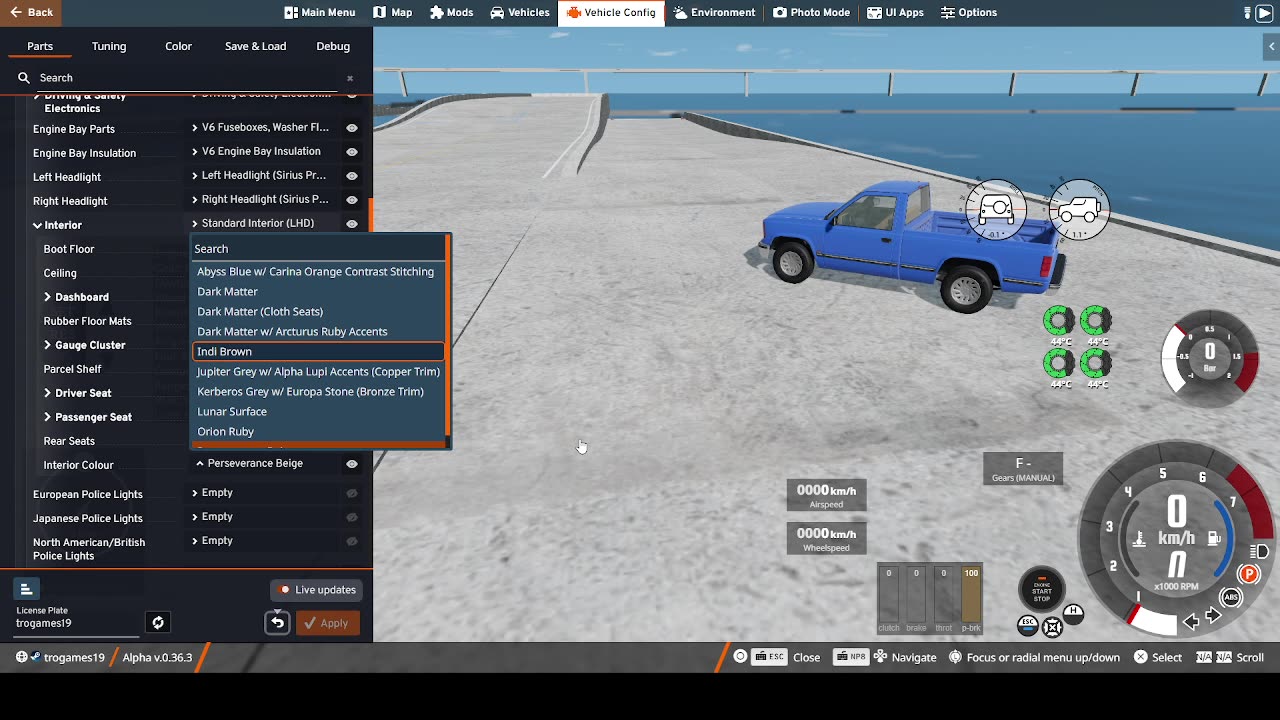The image size is (1280, 720).
Task: Open the Standard Interior (LHD) dropdown
Action: (265, 223)
